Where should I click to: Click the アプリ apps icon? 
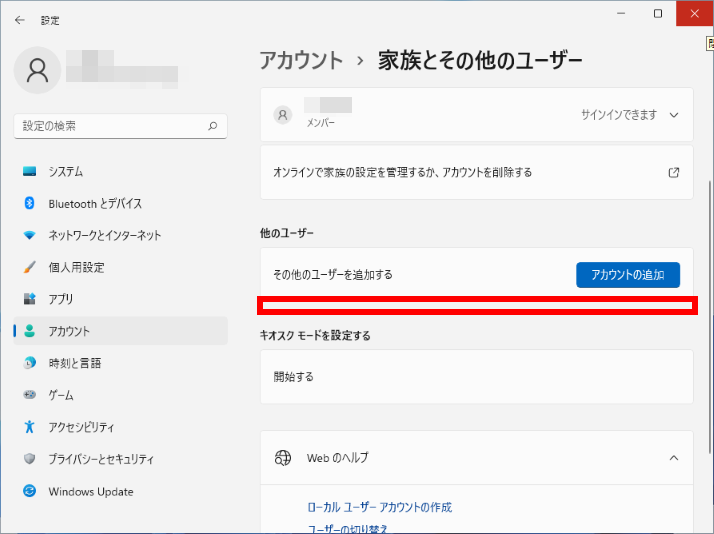click(x=30, y=299)
